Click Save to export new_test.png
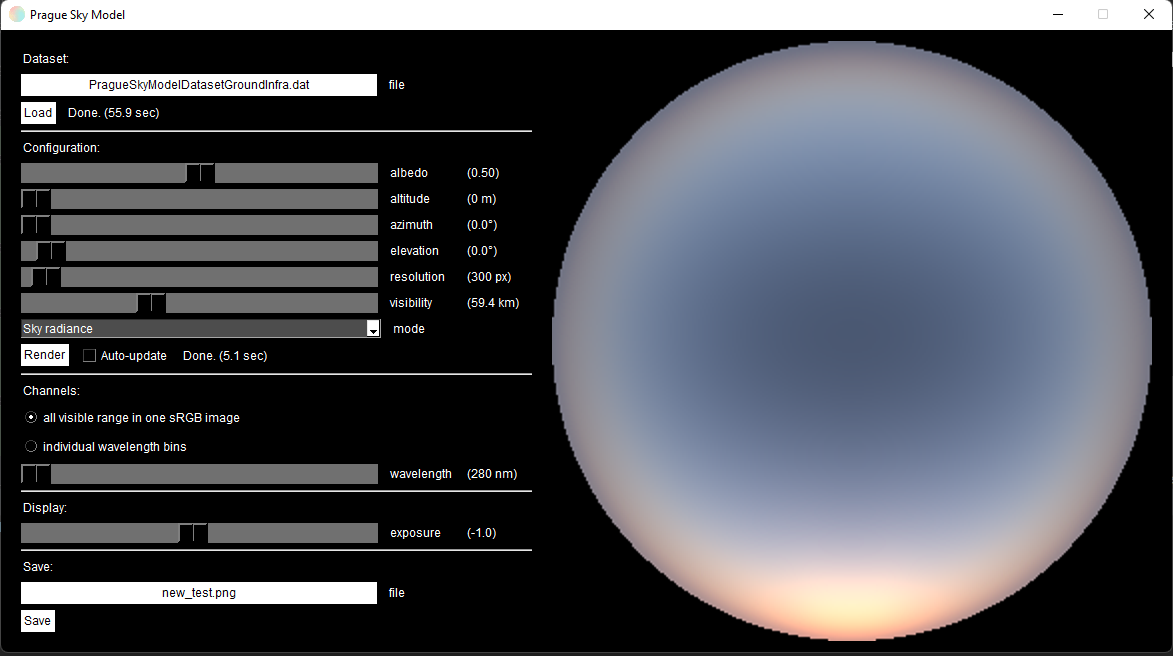The image size is (1173, 656). coord(37,620)
